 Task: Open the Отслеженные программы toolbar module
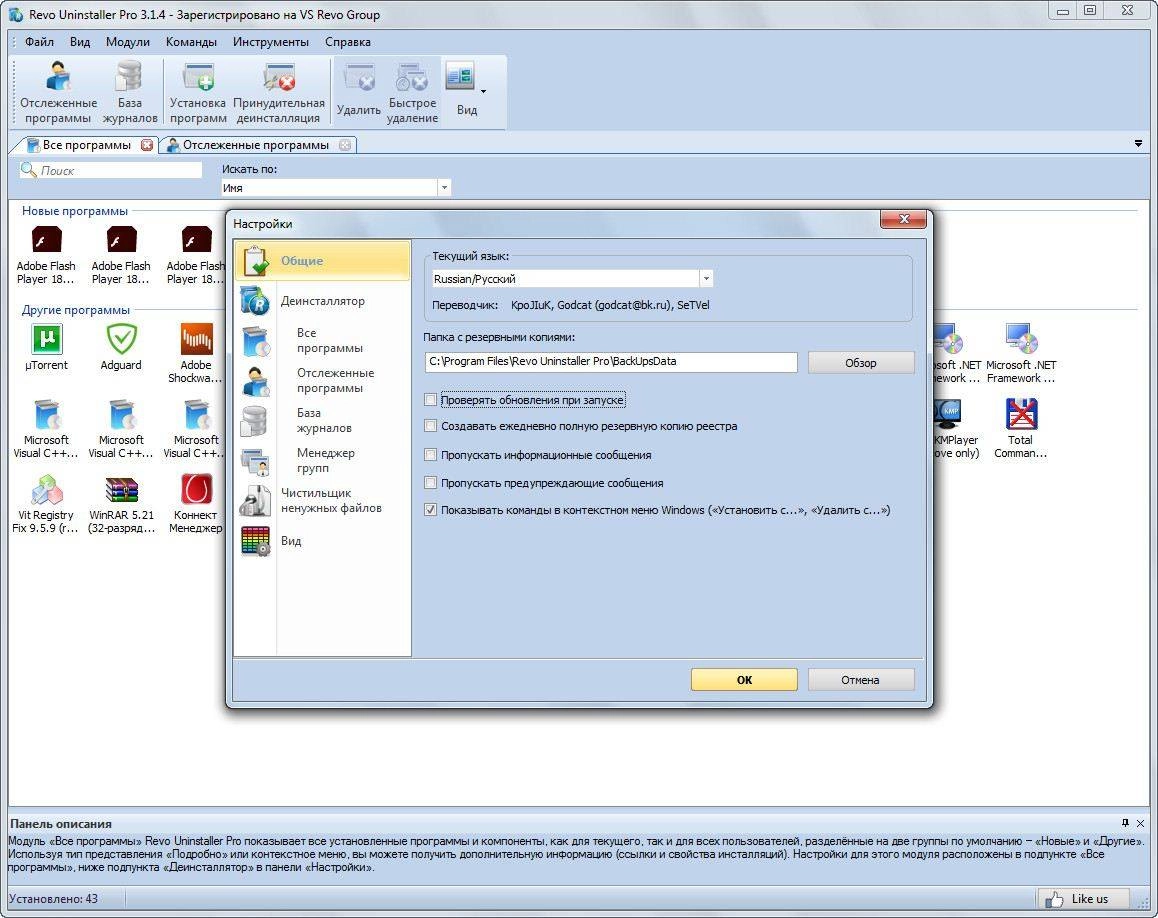click(x=58, y=92)
